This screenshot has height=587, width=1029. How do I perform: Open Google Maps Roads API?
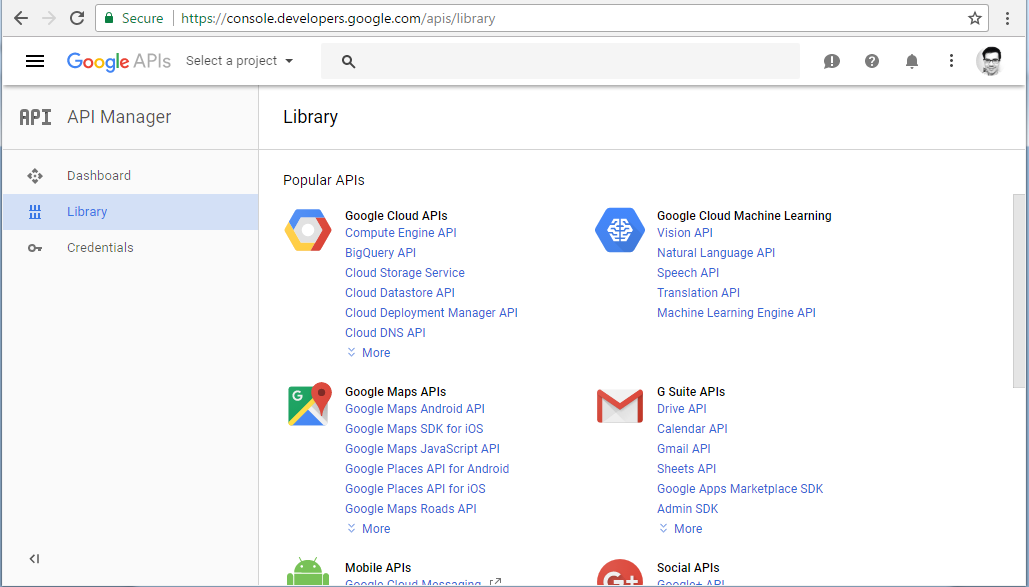point(411,509)
